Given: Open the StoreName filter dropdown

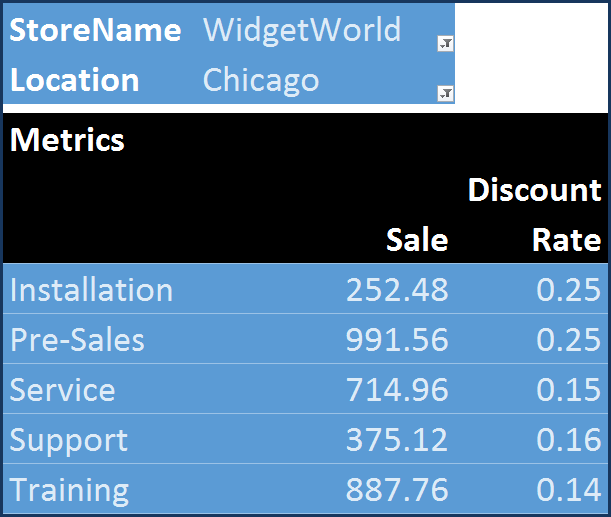Looking at the screenshot, I should point(445,43).
